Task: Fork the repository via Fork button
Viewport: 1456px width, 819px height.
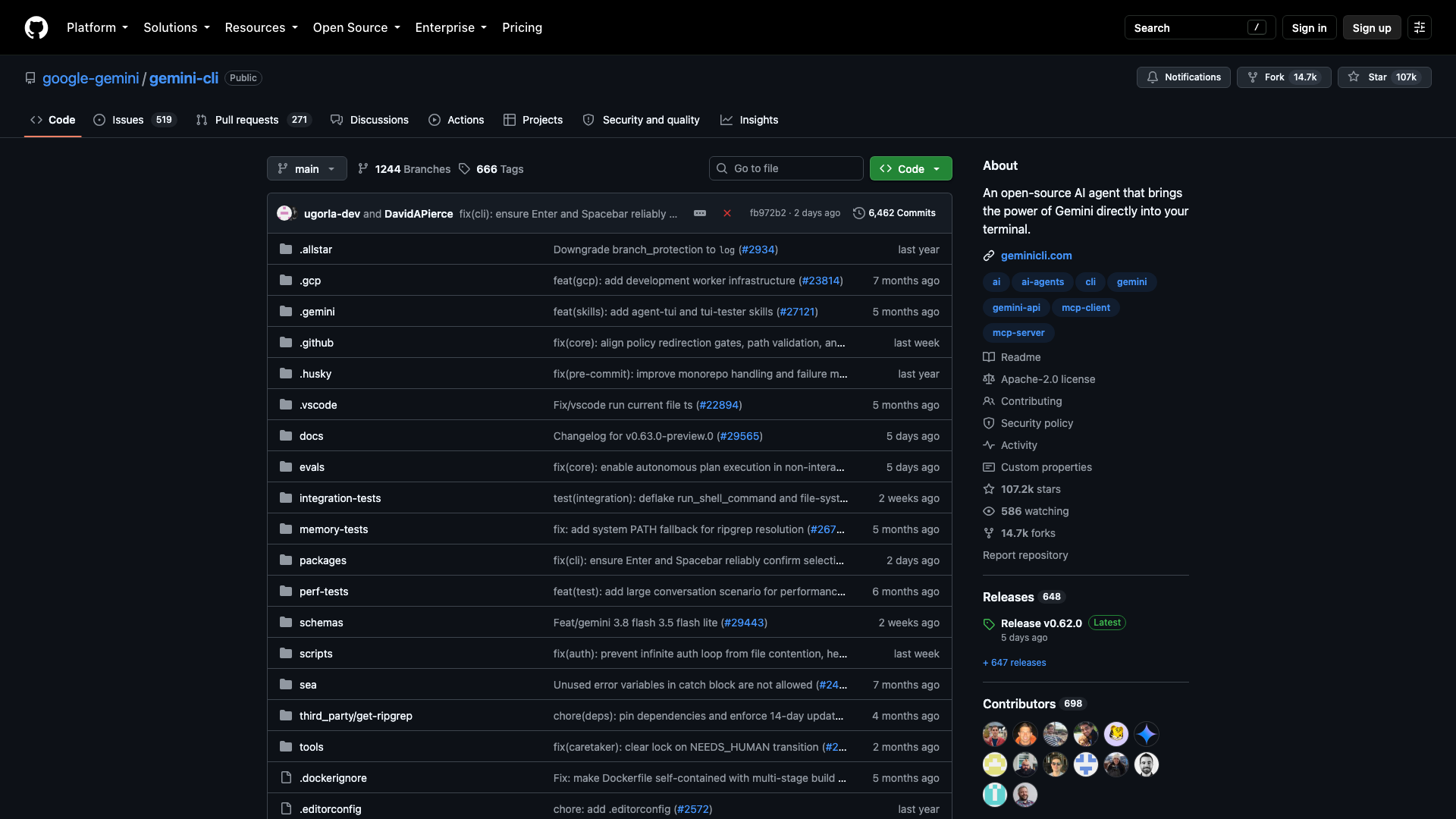Action: pos(1284,77)
